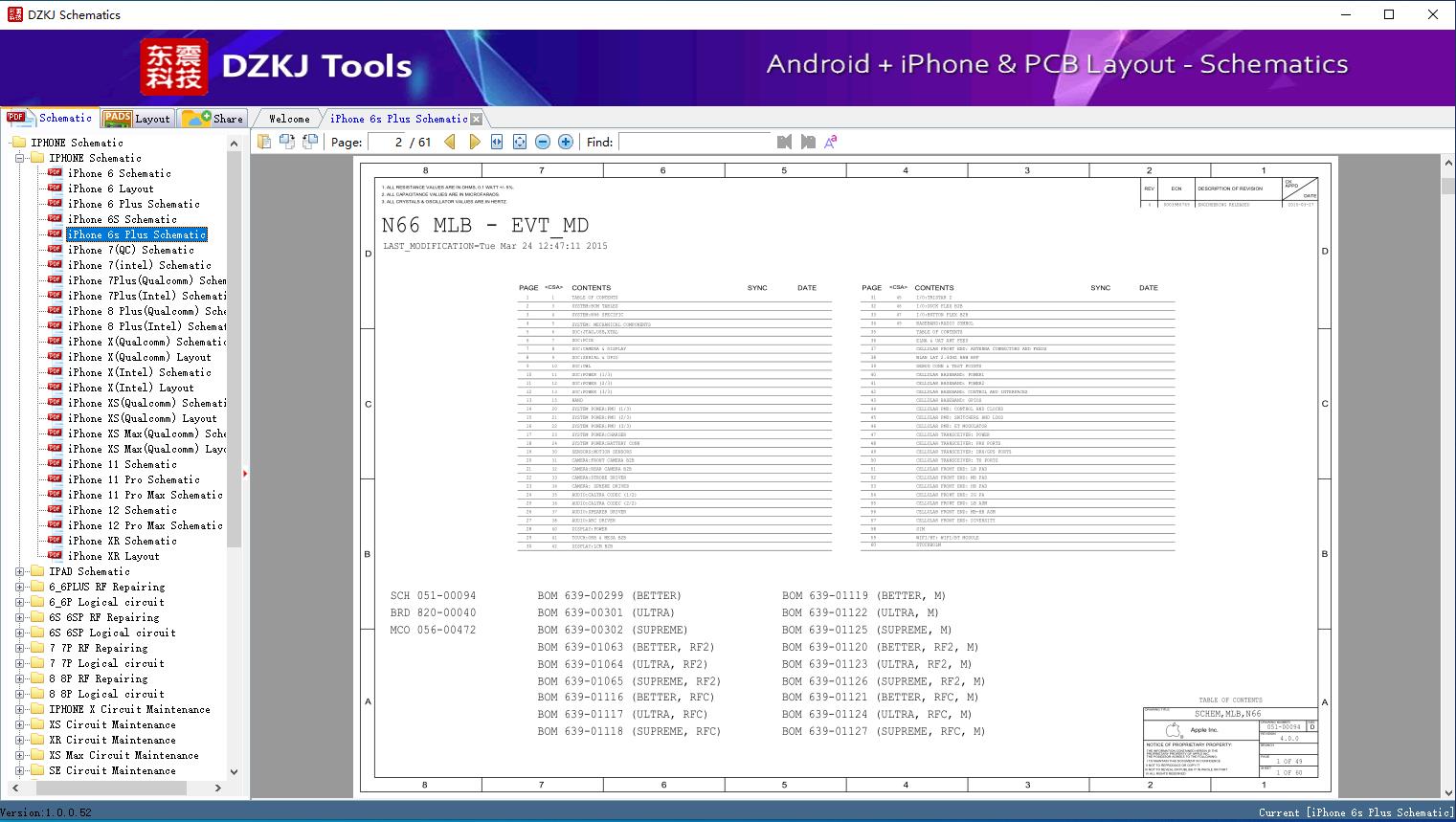Zoom in with the plus icon
Image resolution: width=1456 pixels, height=822 pixels.
566,142
